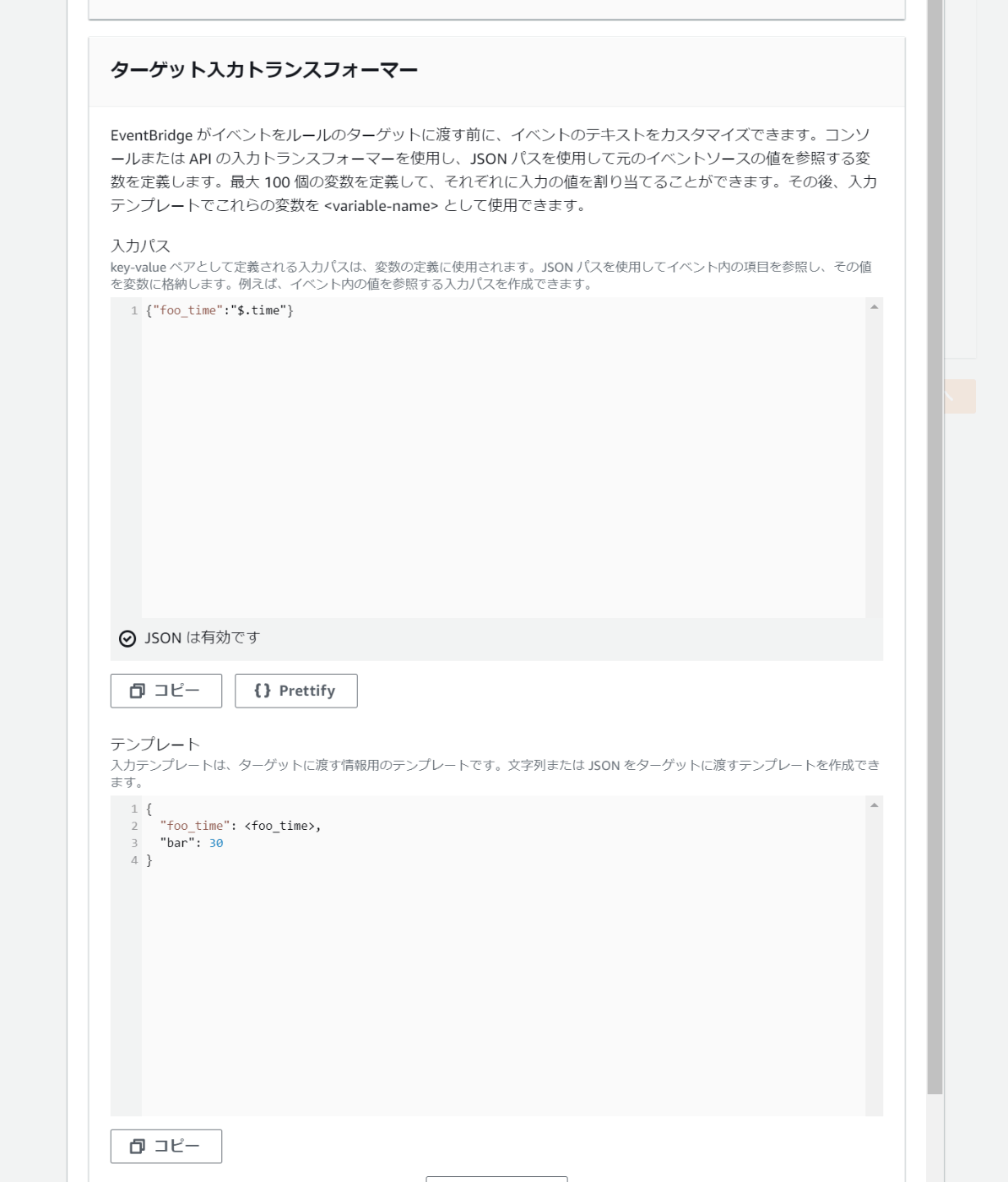Click the 入力パス section label
Screen dimensions: 1008x1182
tap(140, 246)
